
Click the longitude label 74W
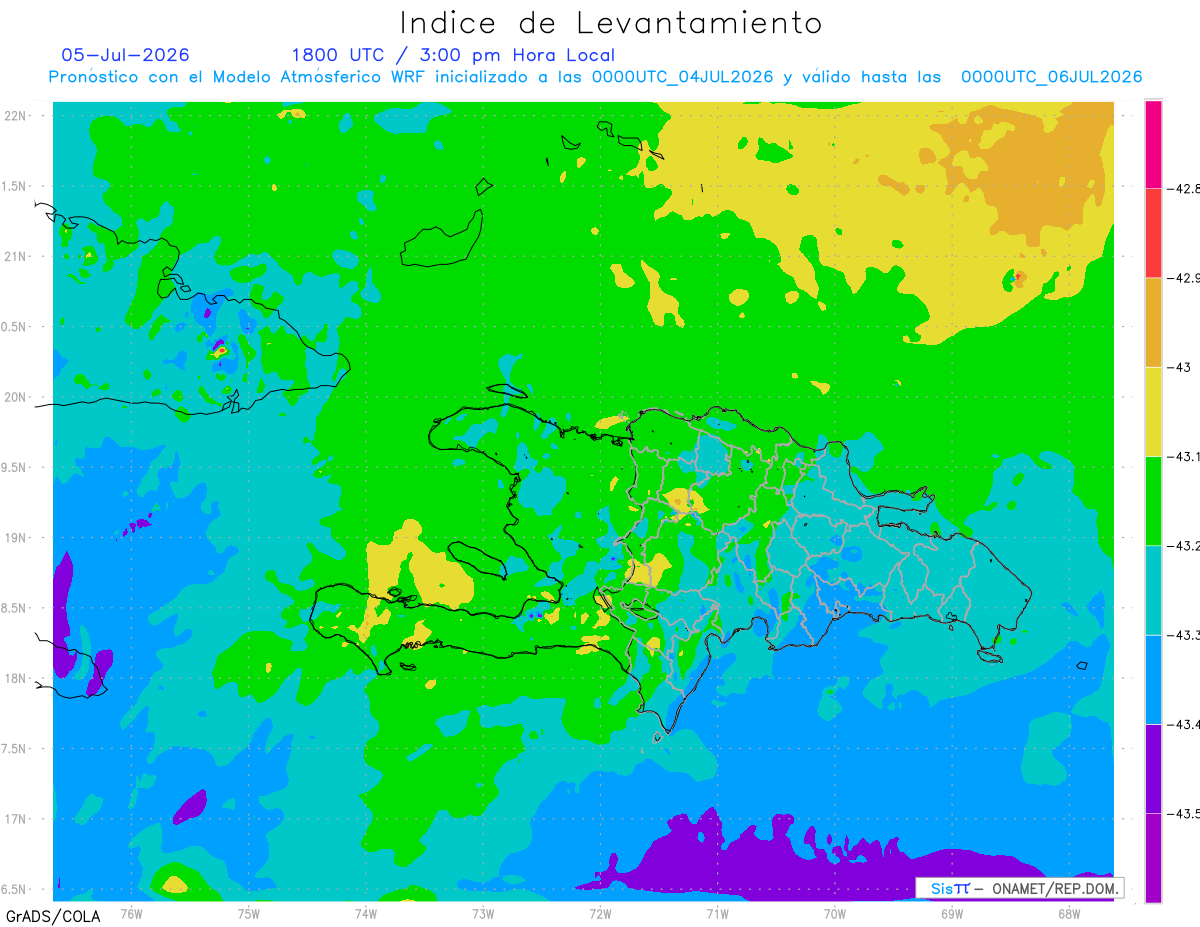[366, 912]
